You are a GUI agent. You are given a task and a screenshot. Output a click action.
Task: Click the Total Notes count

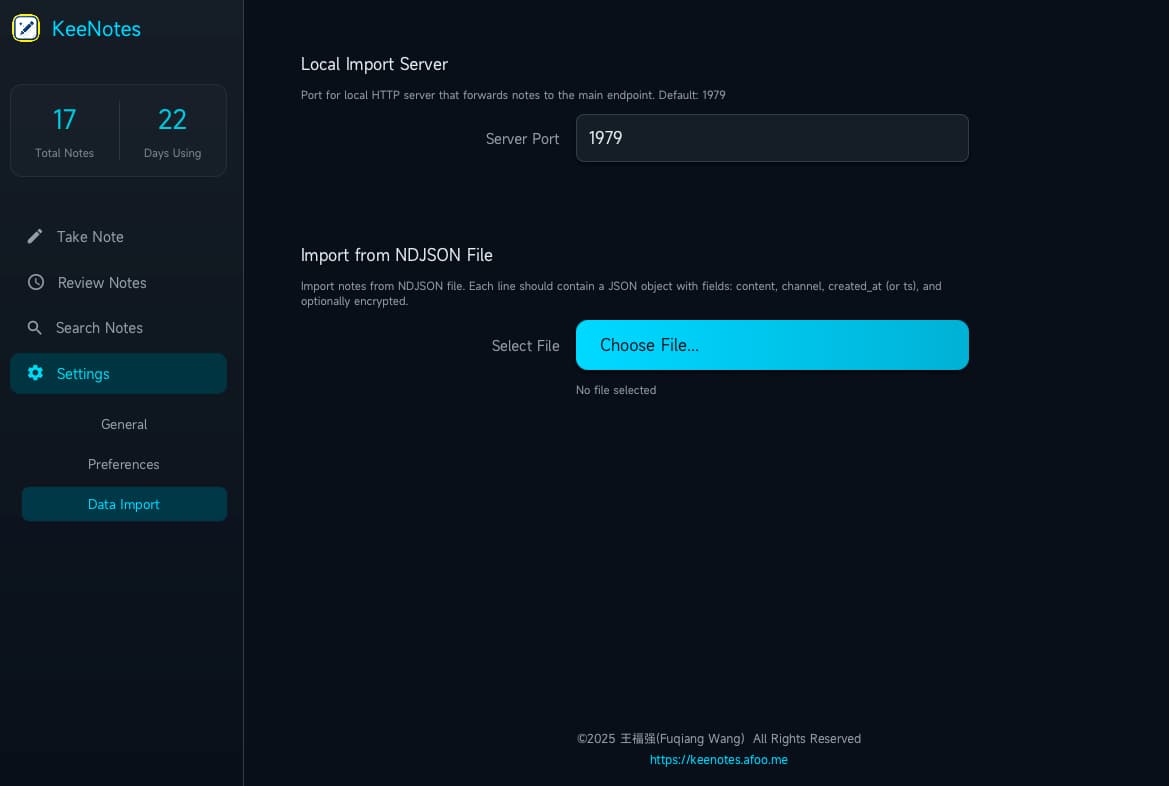coord(64,120)
